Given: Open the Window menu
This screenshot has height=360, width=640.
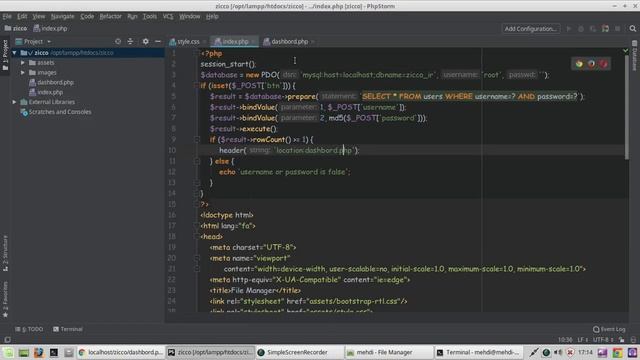Looking at the screenshot, I should point(190,16).
